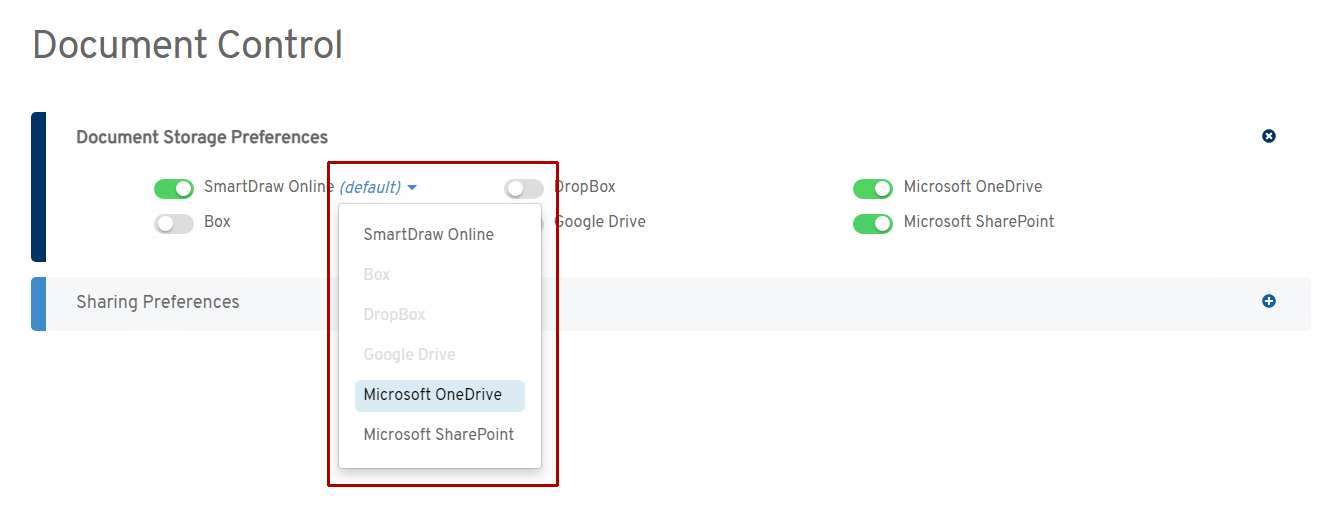Click the Document Storage Preferences heading
Viewport: 1322px width, 526px height.
(202, 137)
